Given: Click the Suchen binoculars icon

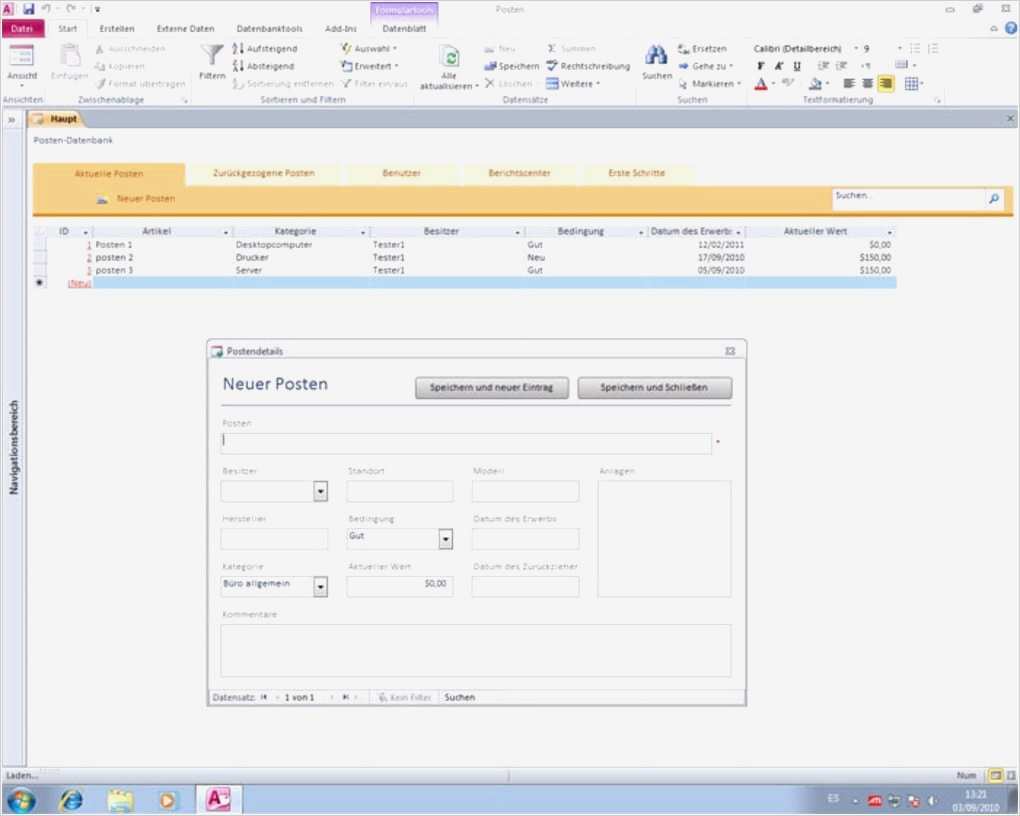Looking at the screenshot, I should [x=656, y=55].
